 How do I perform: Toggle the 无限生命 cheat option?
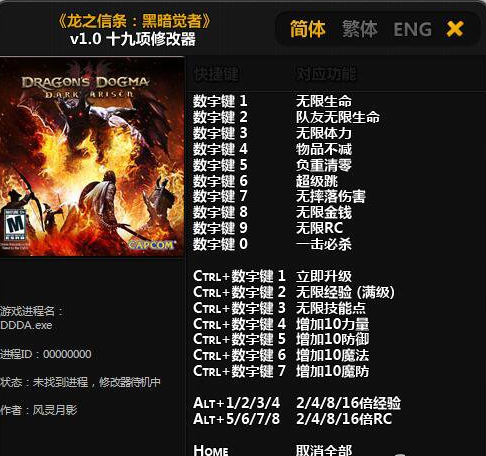coord(324,101)
